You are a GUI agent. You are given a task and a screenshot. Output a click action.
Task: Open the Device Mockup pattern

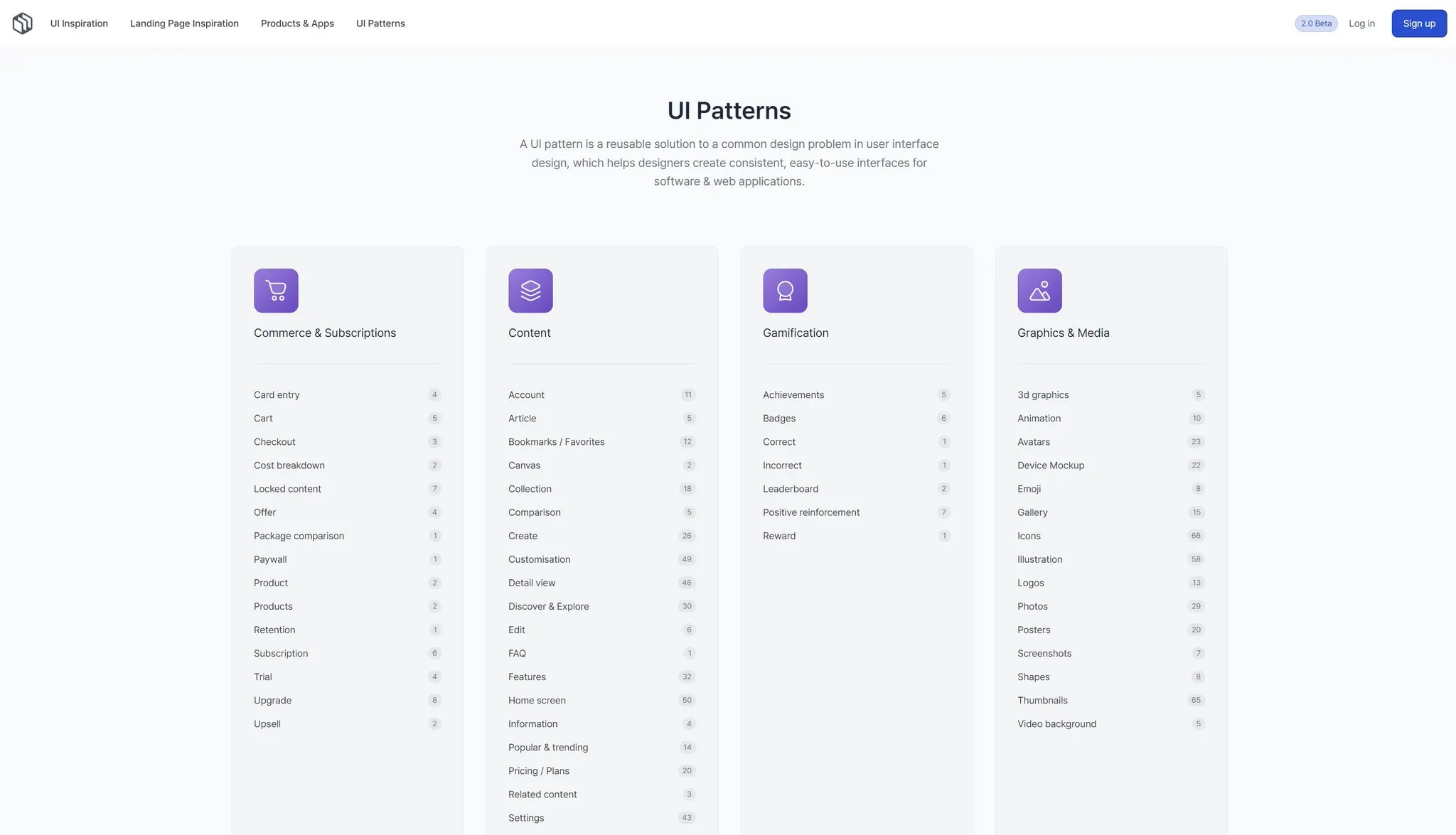[x=1050, y=465]
